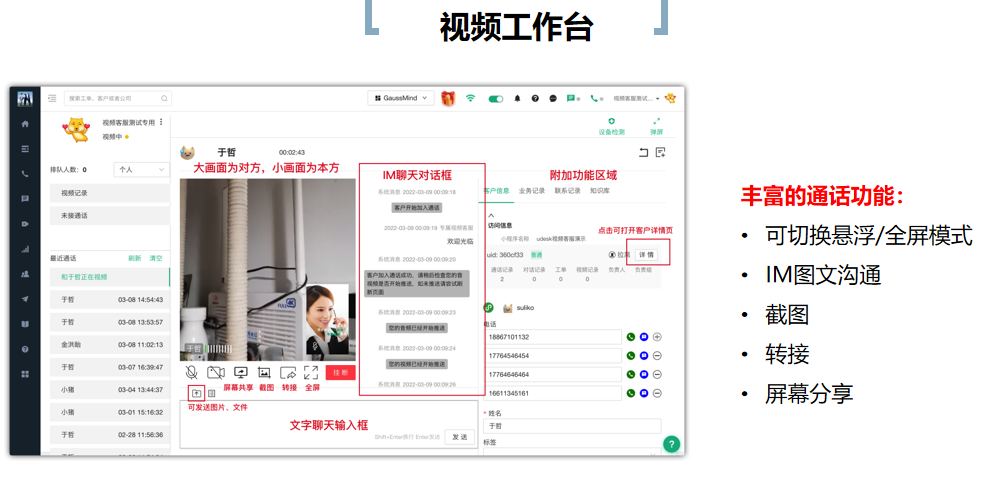
Task: Open the GaussMind dropdown
Action: 400,98
